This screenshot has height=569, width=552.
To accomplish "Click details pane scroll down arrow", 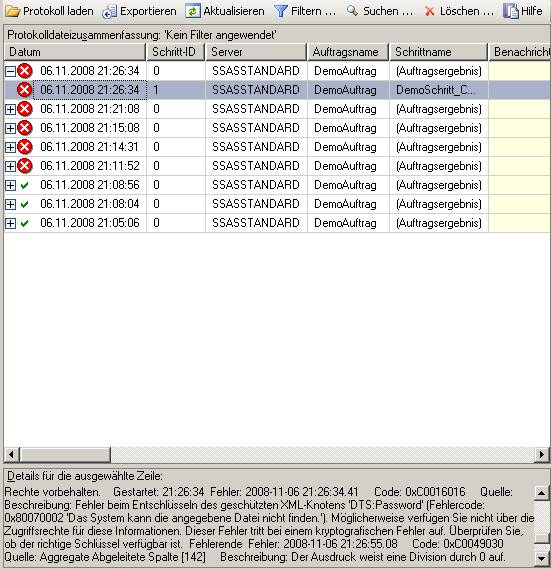I will pyautogui.click(x=541, y=558).
